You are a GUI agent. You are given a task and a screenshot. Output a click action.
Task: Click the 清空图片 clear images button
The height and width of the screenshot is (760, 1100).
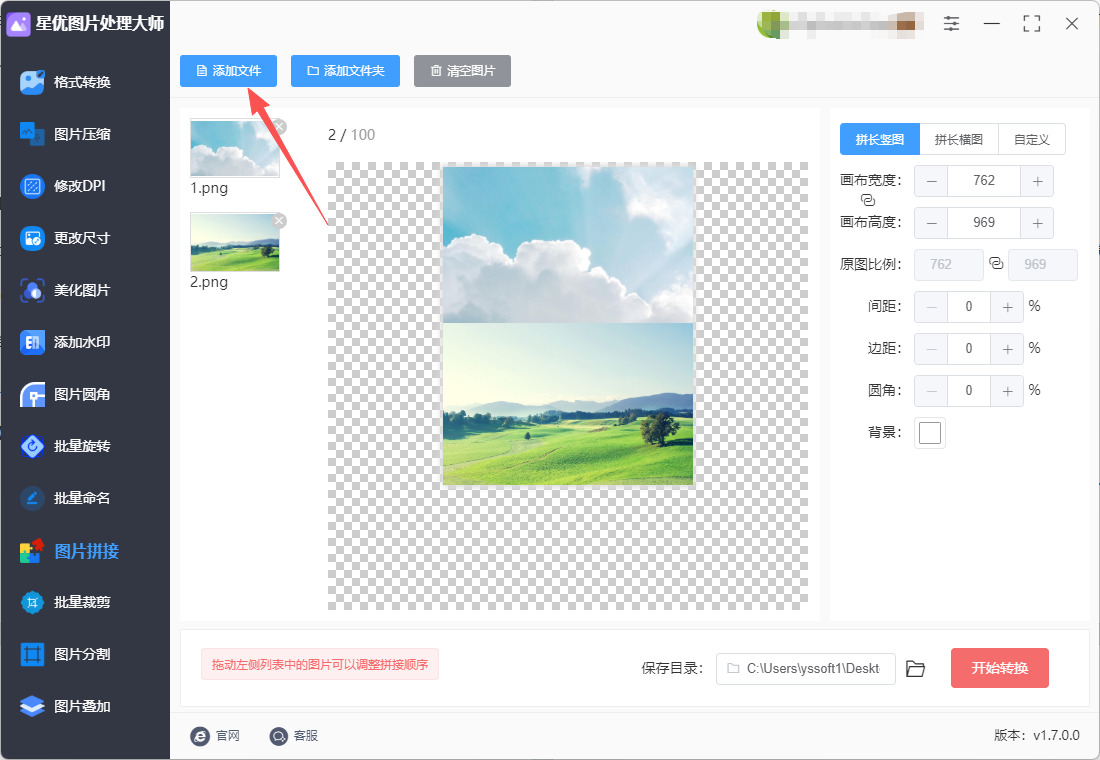click(462, 71)
